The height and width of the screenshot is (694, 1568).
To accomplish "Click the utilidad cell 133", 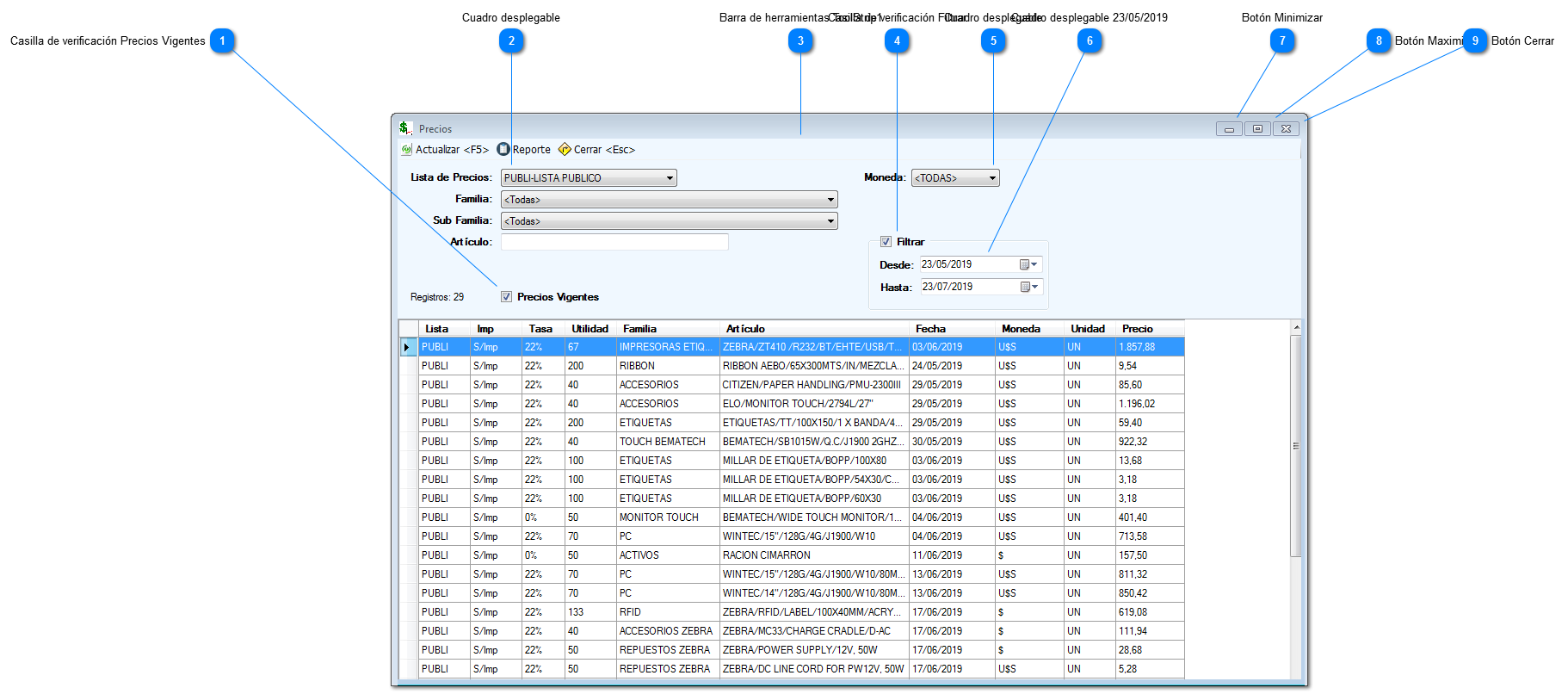I will 590,612.
